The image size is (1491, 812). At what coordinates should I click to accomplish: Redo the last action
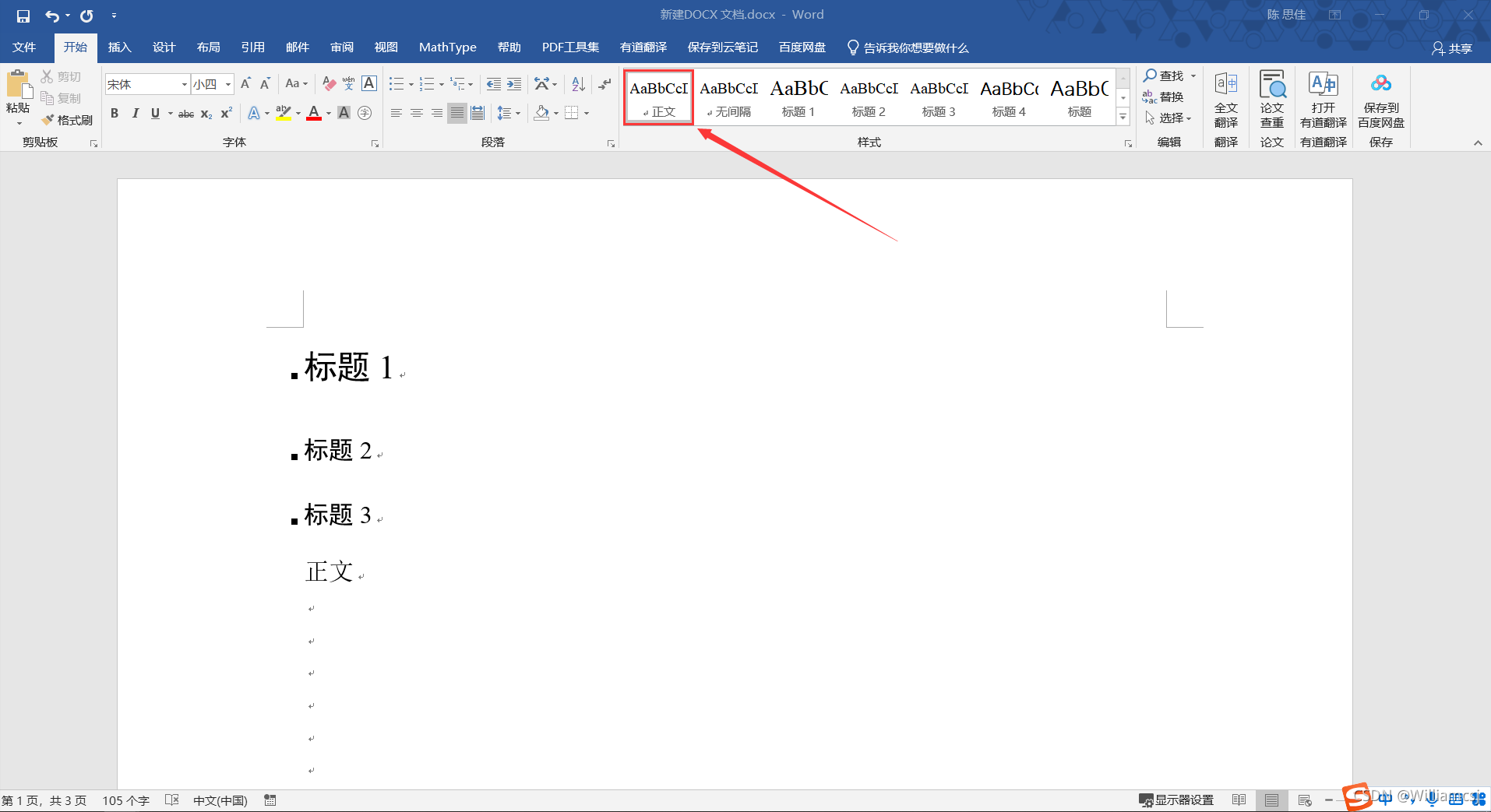pos(86,16)
